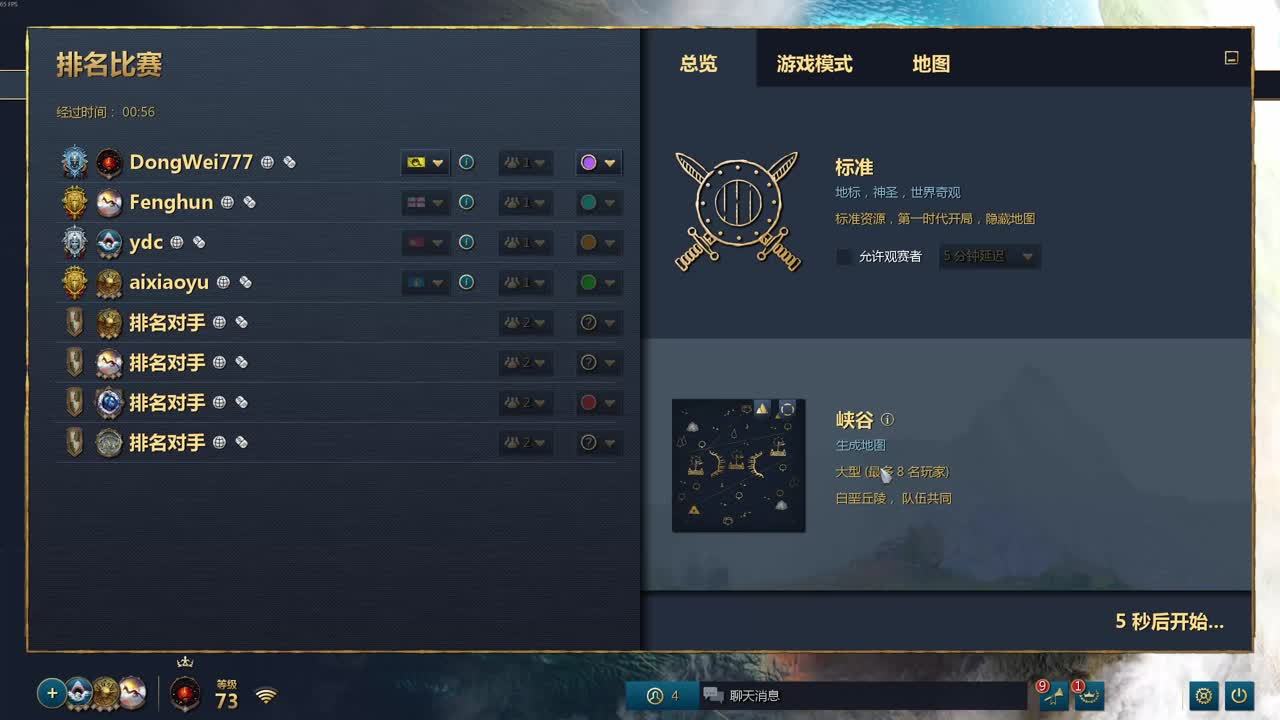1280x720 pixels.
Task: Expand the 5 分钟延迟 delay dropdown
Action: [x=989, y=256]
